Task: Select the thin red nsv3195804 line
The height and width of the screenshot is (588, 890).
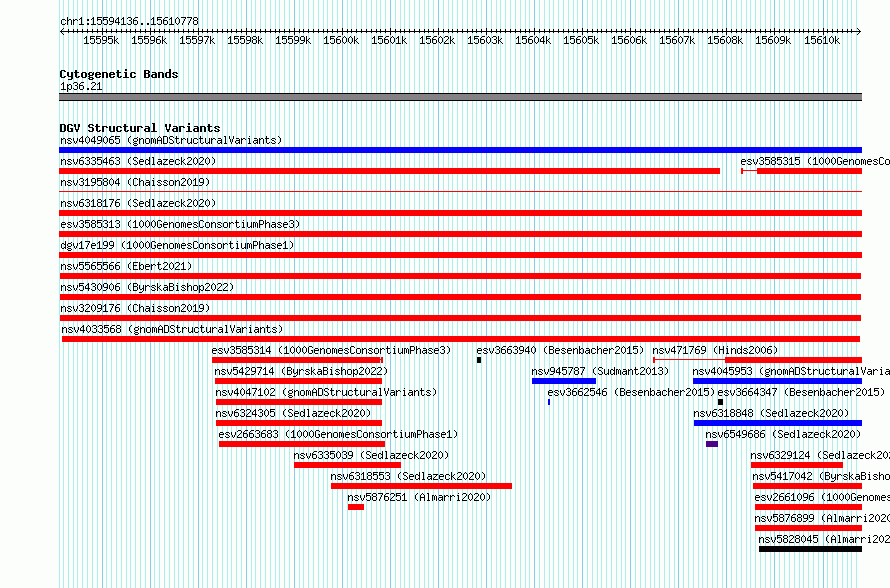Action: click(460, 192)
